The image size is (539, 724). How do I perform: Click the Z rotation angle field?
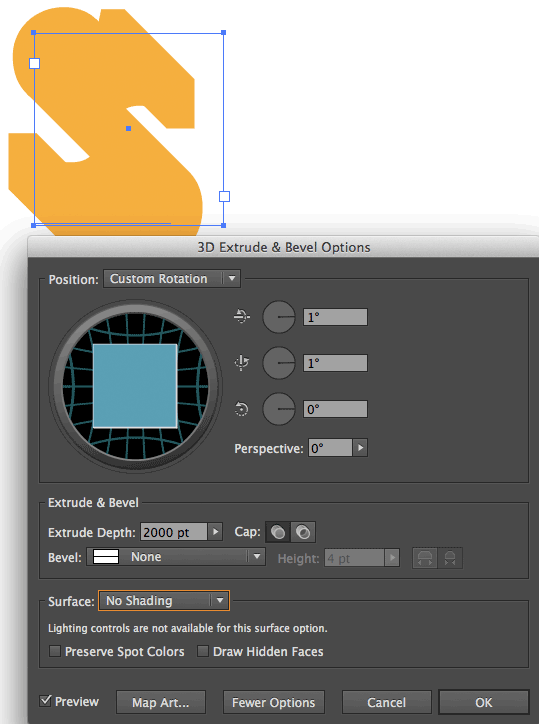click(x=335, y=409)
